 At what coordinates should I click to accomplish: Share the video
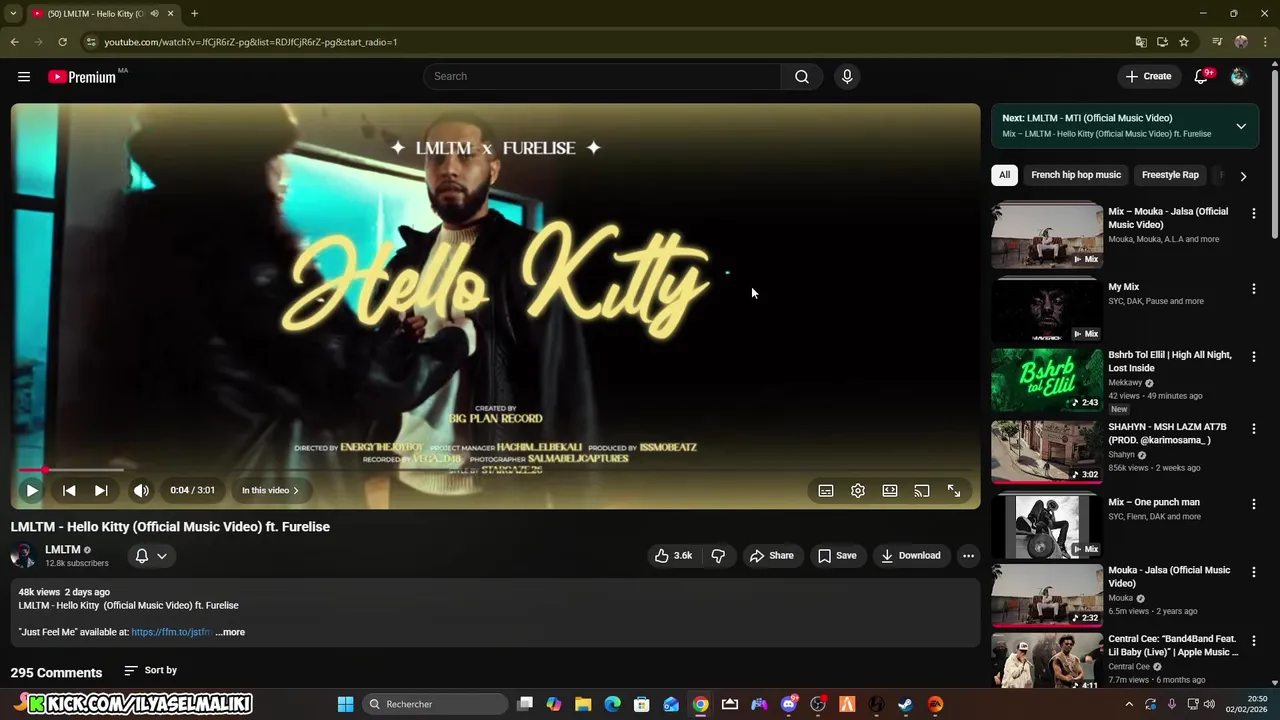pos(771,555)
